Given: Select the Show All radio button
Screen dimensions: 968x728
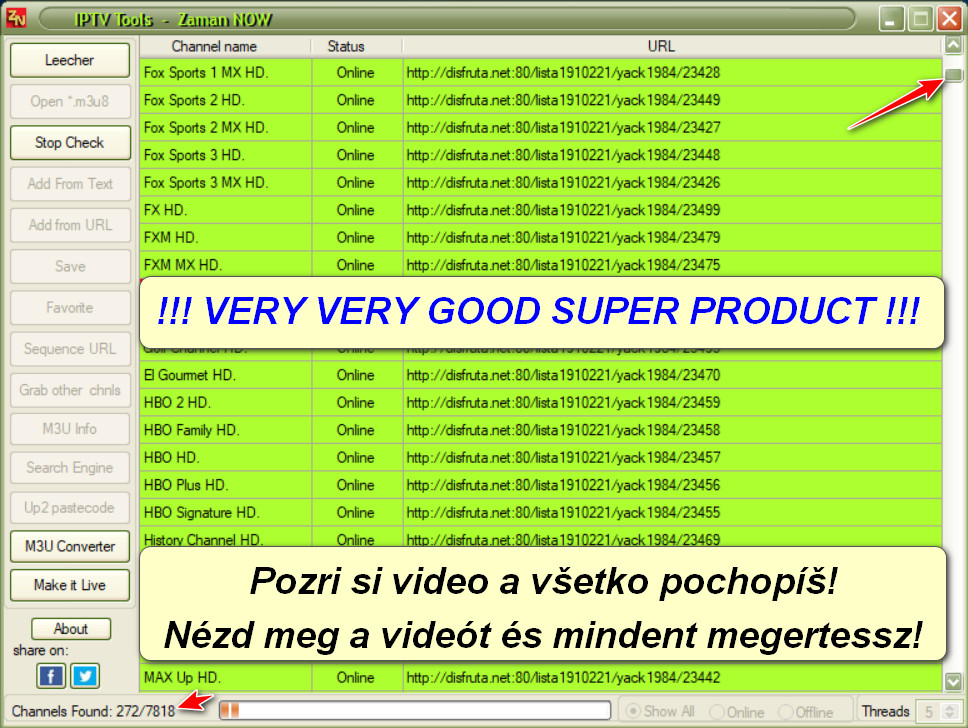Looking at the screenshot, I should tap(659, 711).
